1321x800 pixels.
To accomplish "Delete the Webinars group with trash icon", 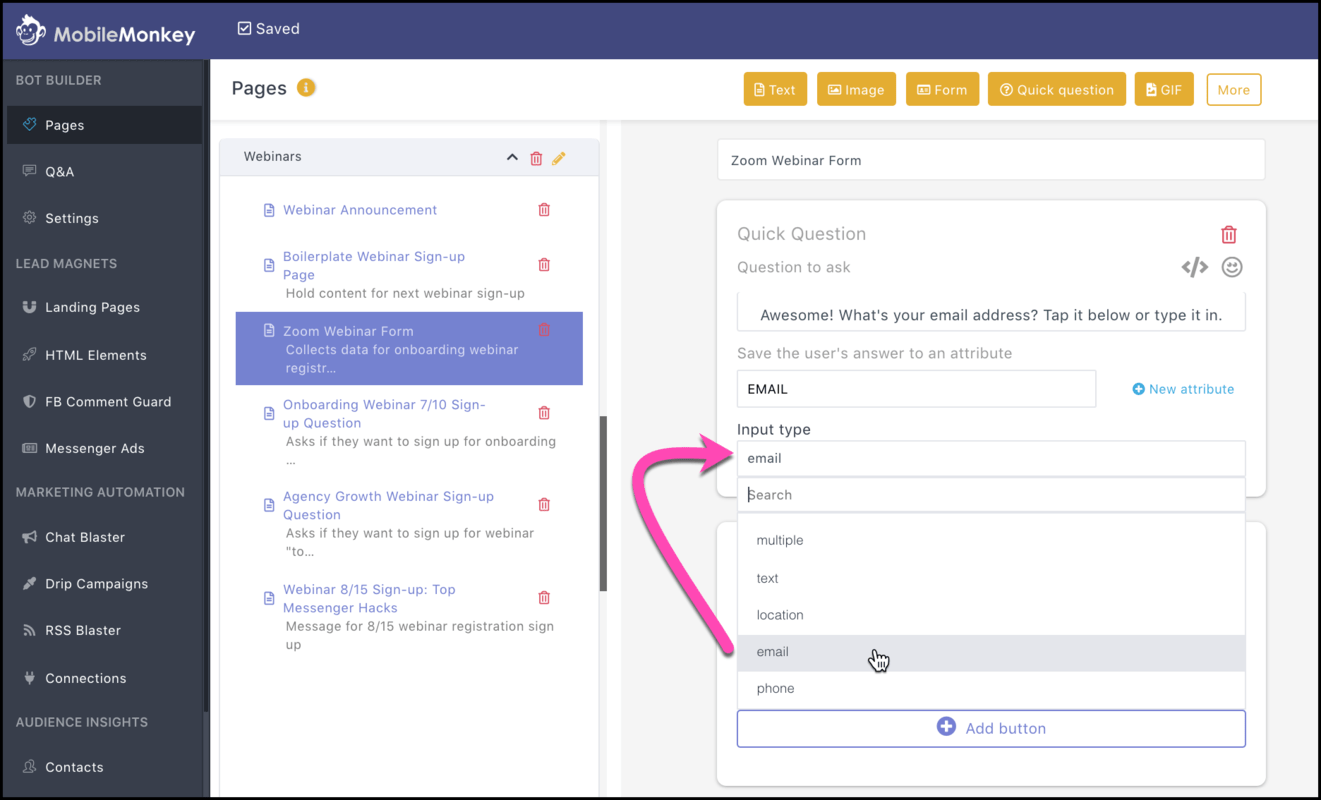I will pos(536,158).
